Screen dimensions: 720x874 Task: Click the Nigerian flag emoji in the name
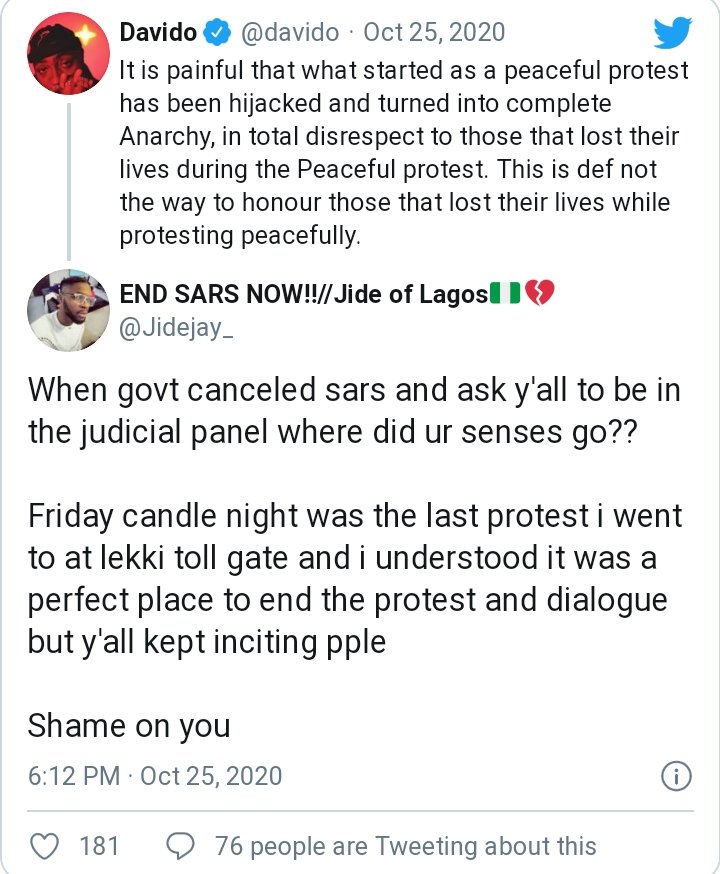coord(506,294)
